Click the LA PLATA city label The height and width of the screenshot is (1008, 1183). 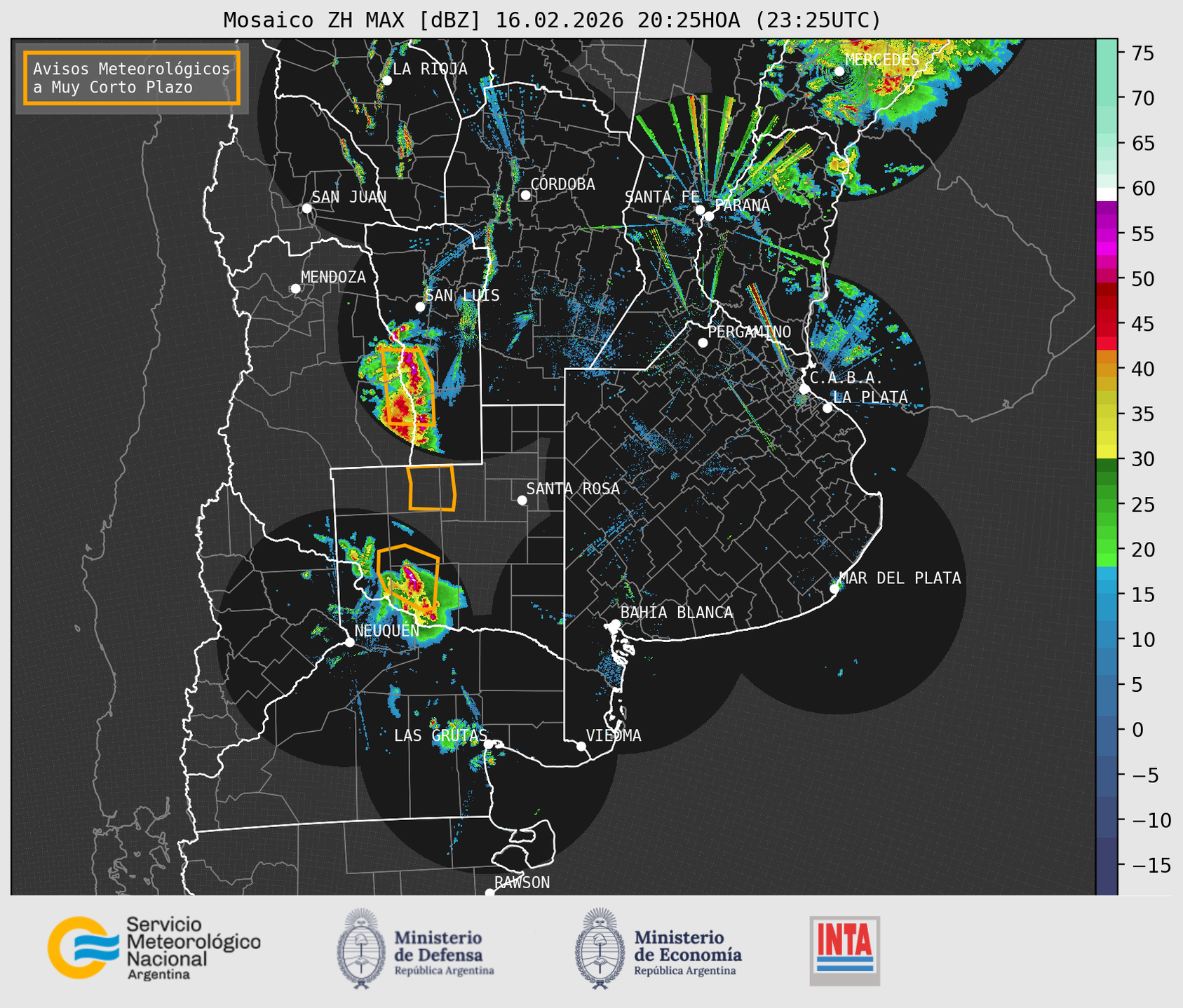[870, 397]
